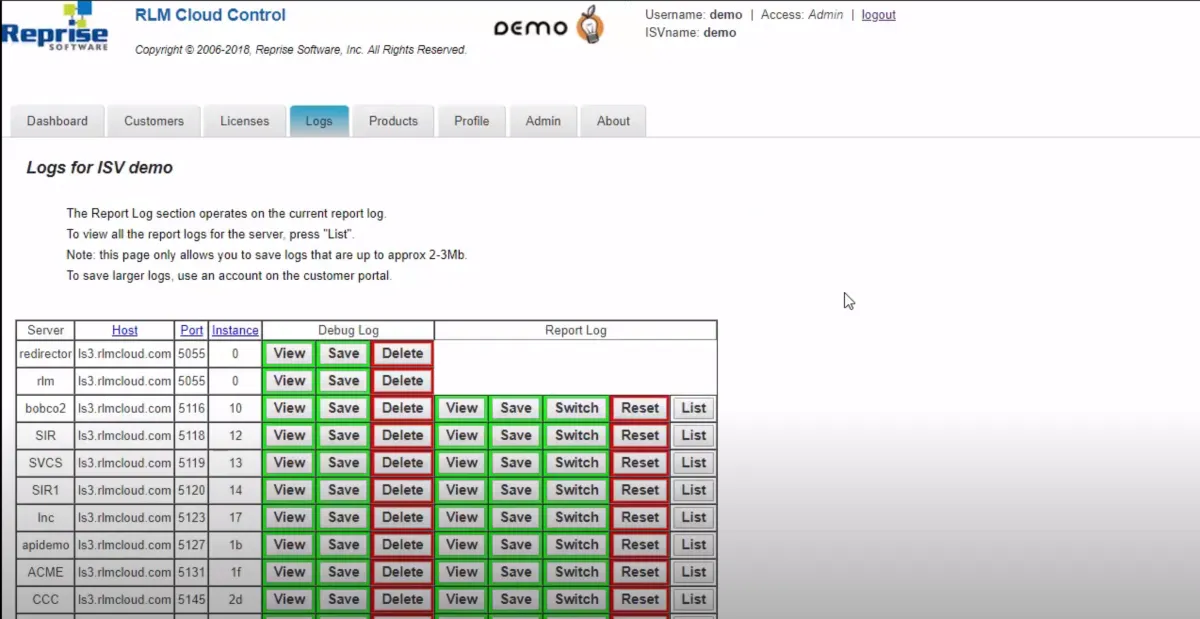Delete debug log for rlm server

[x=402, y=380]
